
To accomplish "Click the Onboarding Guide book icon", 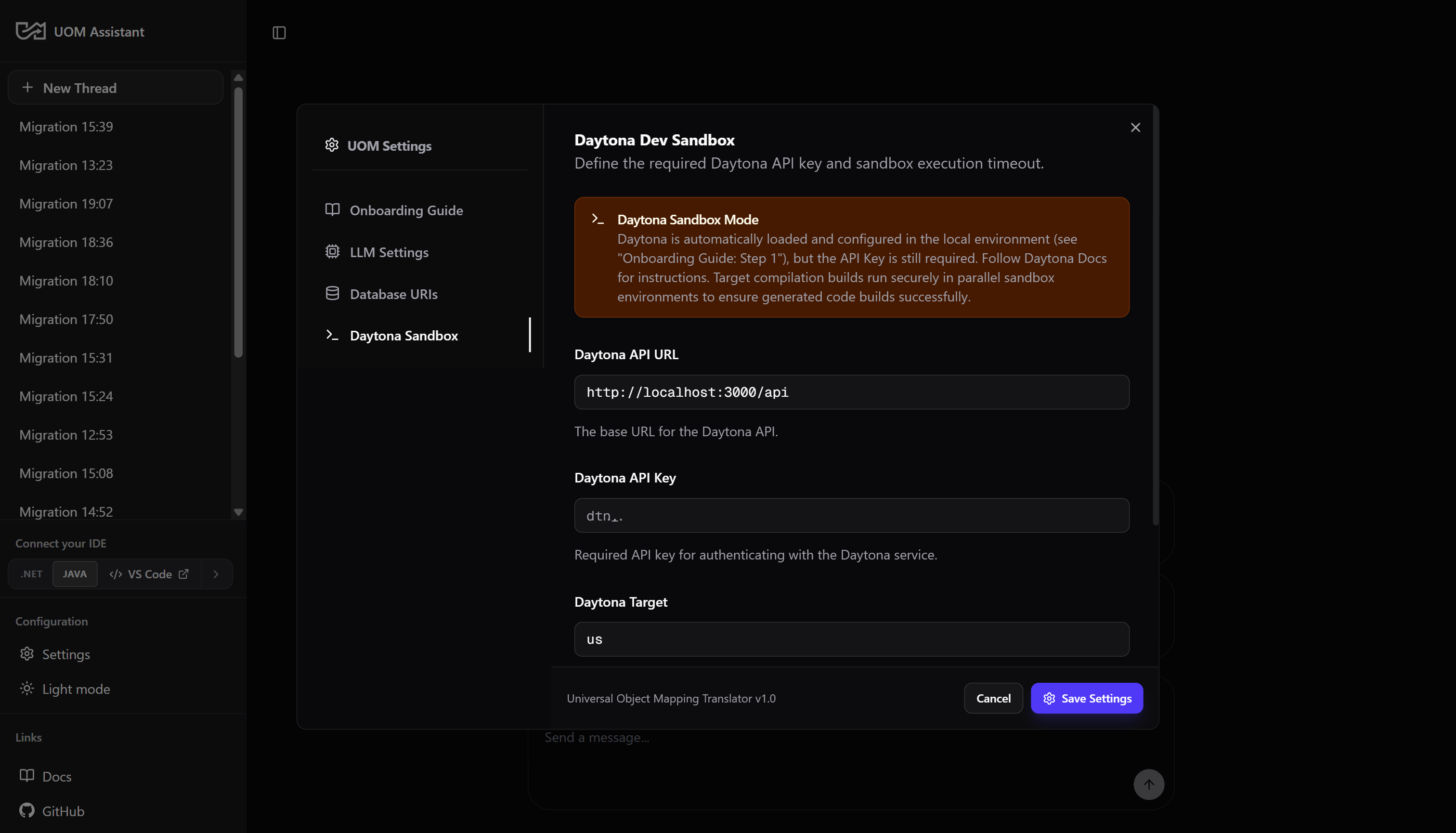I will pyautogui.click(x=332, y=210).
